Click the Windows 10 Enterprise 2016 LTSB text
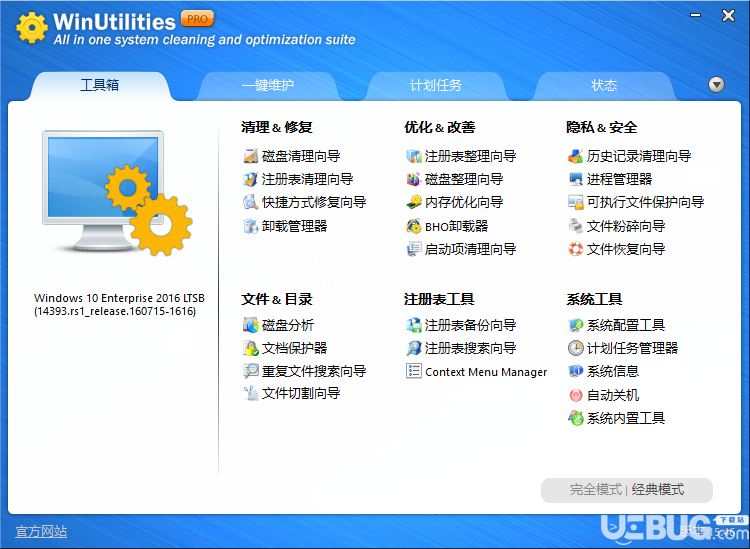750x549 pixels. [x=119, y=298]
